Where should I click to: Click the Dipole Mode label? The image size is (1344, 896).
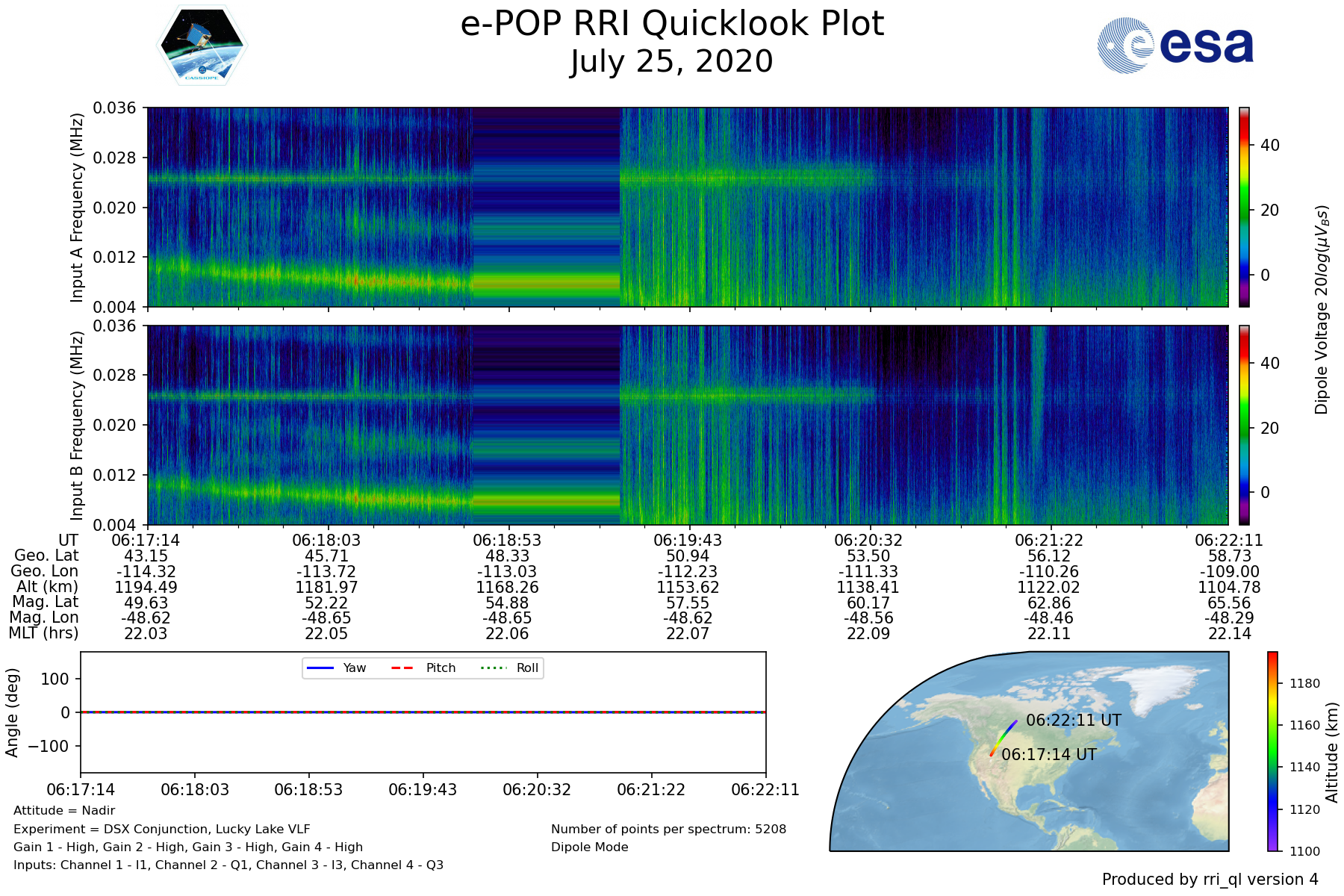click(x=589, y=847)
